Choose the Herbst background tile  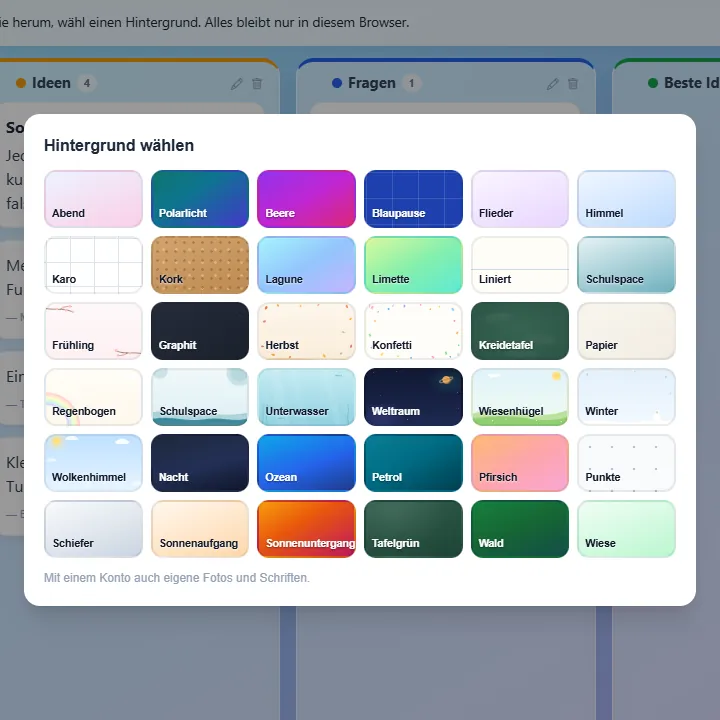306,331
